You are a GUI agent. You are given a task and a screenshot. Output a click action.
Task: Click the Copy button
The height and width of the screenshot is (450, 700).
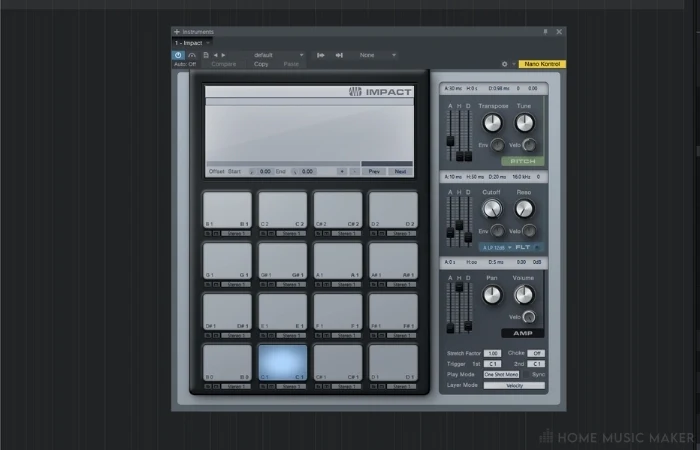pos(261,64)
